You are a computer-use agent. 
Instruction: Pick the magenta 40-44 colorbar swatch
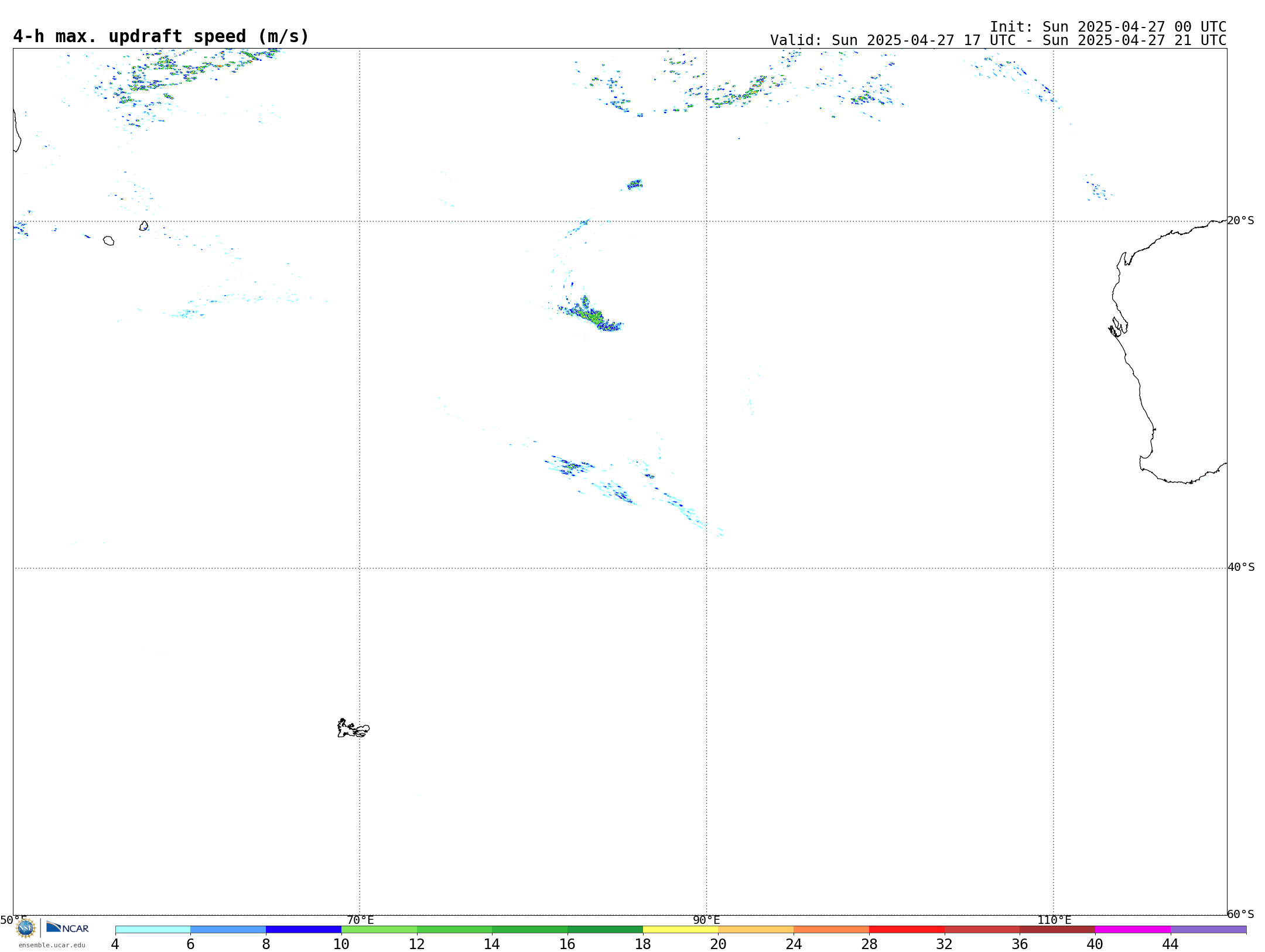coord(1133,930)
